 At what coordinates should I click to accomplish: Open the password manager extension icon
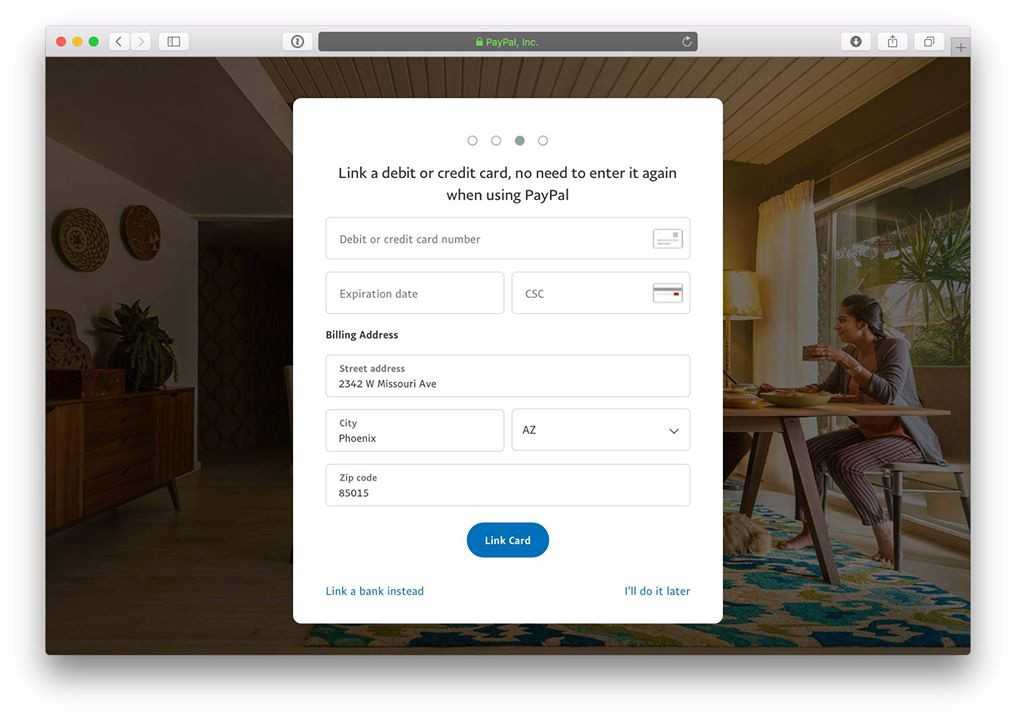297,41
